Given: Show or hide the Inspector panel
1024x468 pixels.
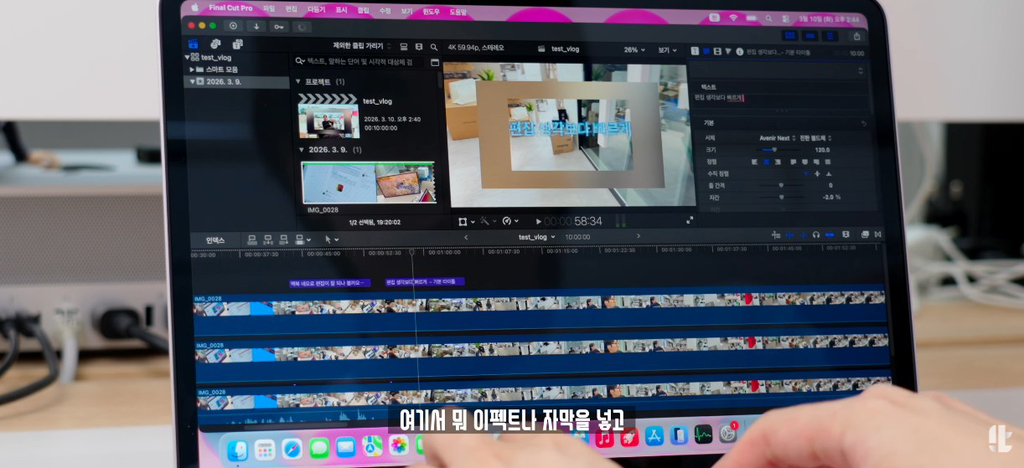Looking at the screenshot, I should 830,36.
